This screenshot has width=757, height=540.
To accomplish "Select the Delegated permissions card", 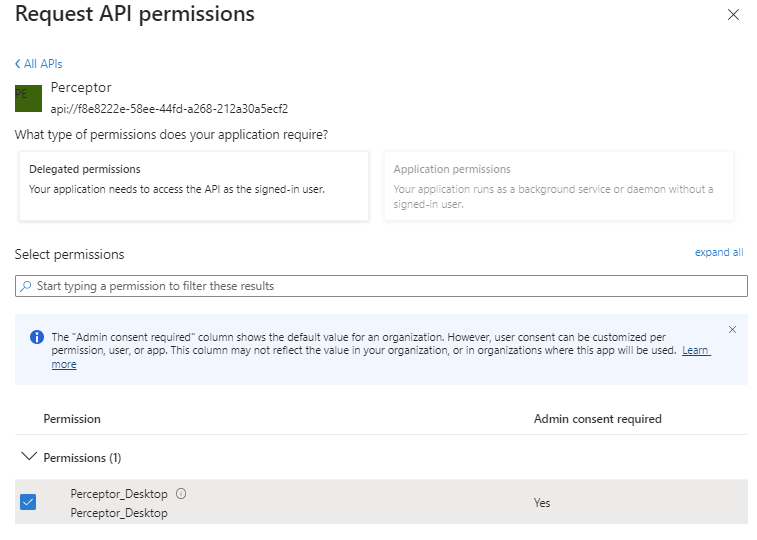I will [x=194, y=186].
